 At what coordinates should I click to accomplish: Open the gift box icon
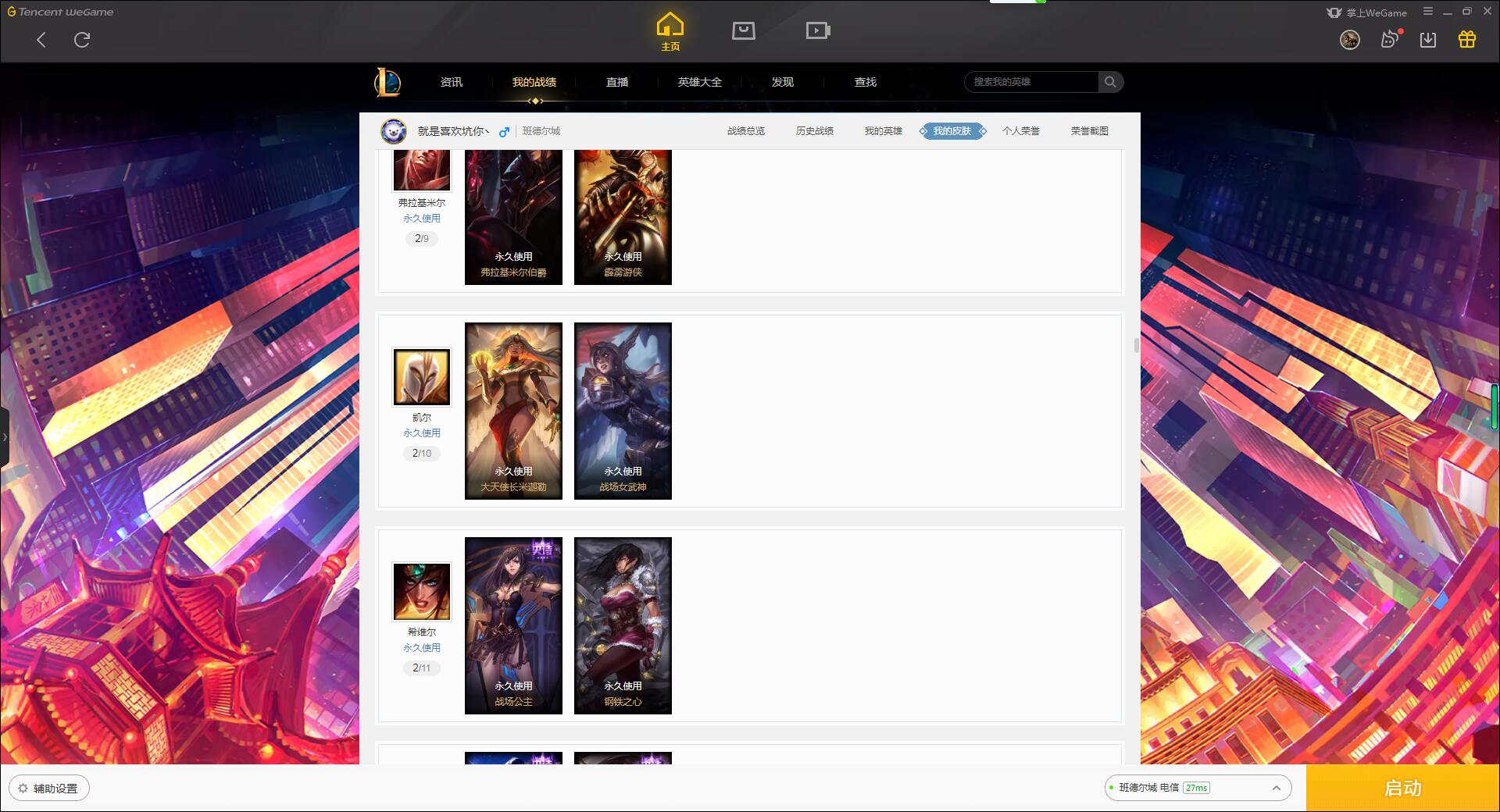(x=1467, y=39)
